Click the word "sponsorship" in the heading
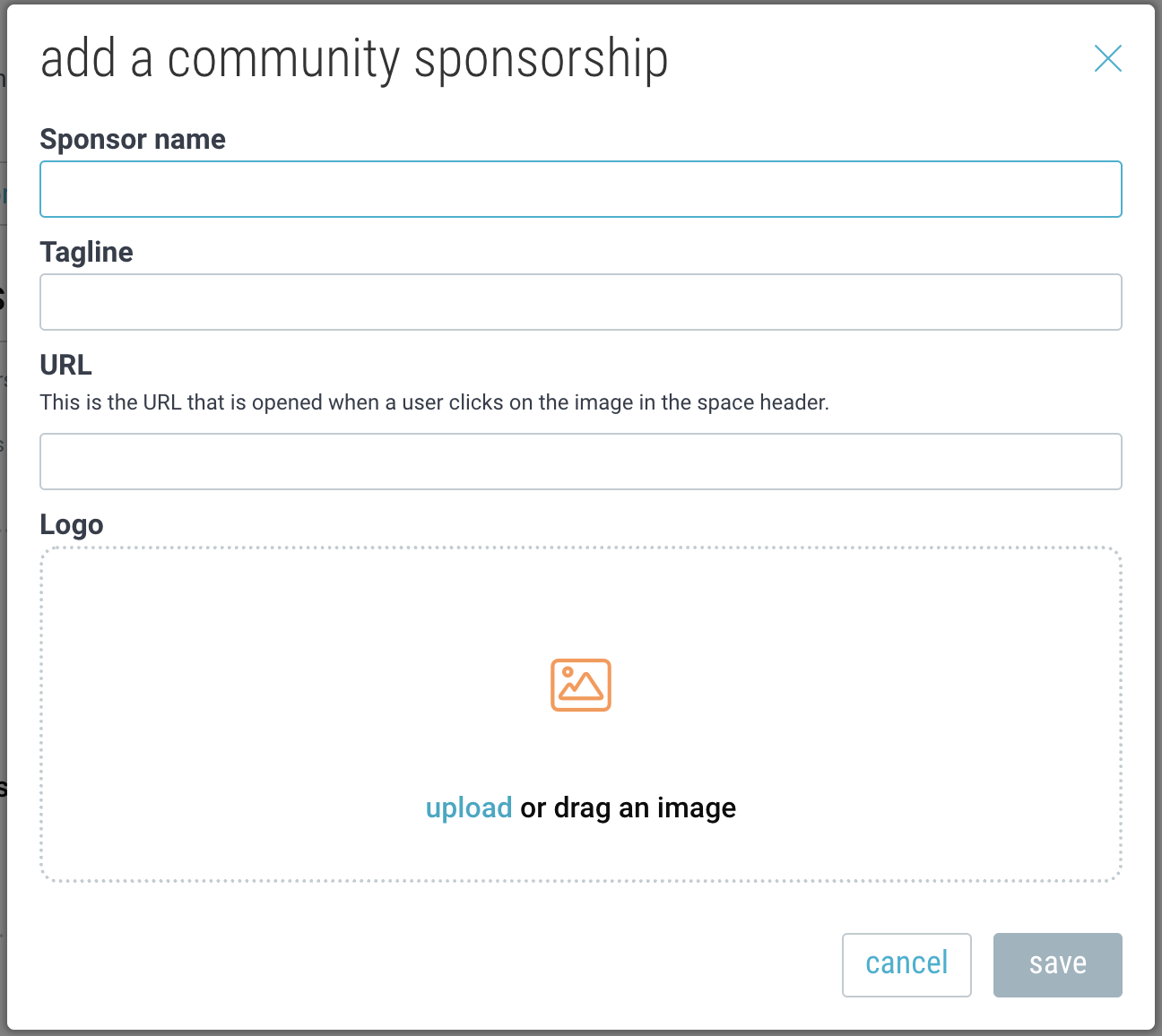 pyautogui.click(x=541, y=59)
